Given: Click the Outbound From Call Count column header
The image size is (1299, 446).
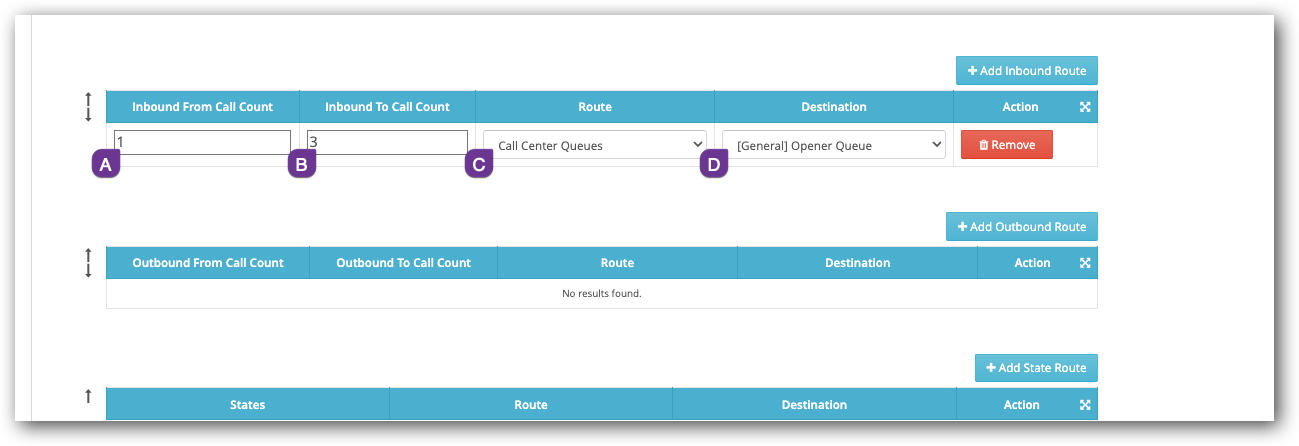Looking at the screenshot, I should pyautogui.click(x=208, y=263).
